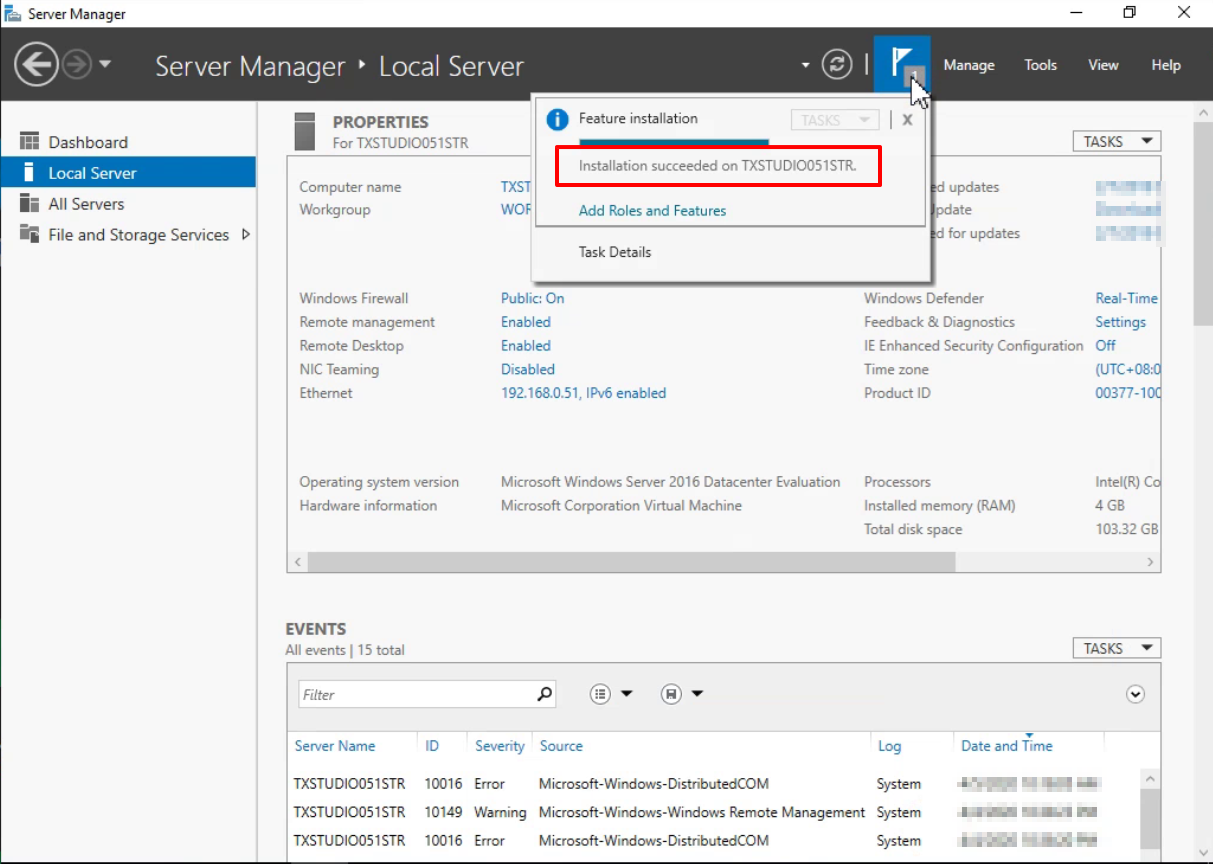Image resolution: width=1213 pixels, height=864 pixels.
Task: Click the Remote management Enabled link
Action: tap(526, 322)
